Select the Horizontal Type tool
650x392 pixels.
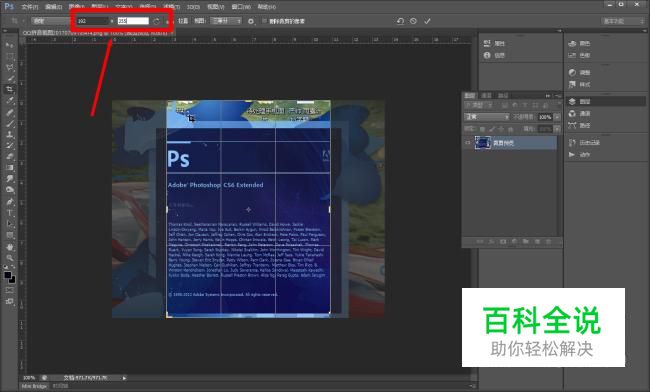pyautogui.click(x=10, y=213)
